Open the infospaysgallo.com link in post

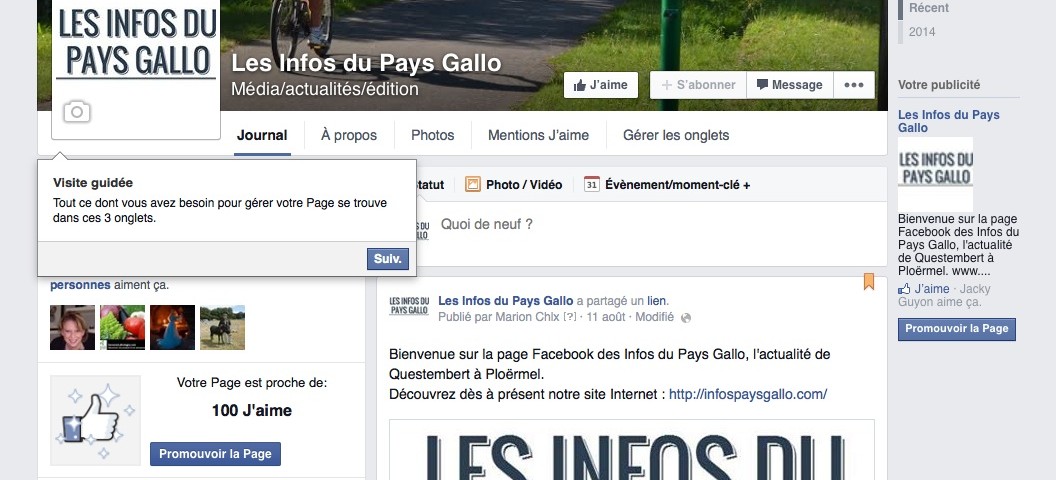pyautogui.click(x=748, y=395)
